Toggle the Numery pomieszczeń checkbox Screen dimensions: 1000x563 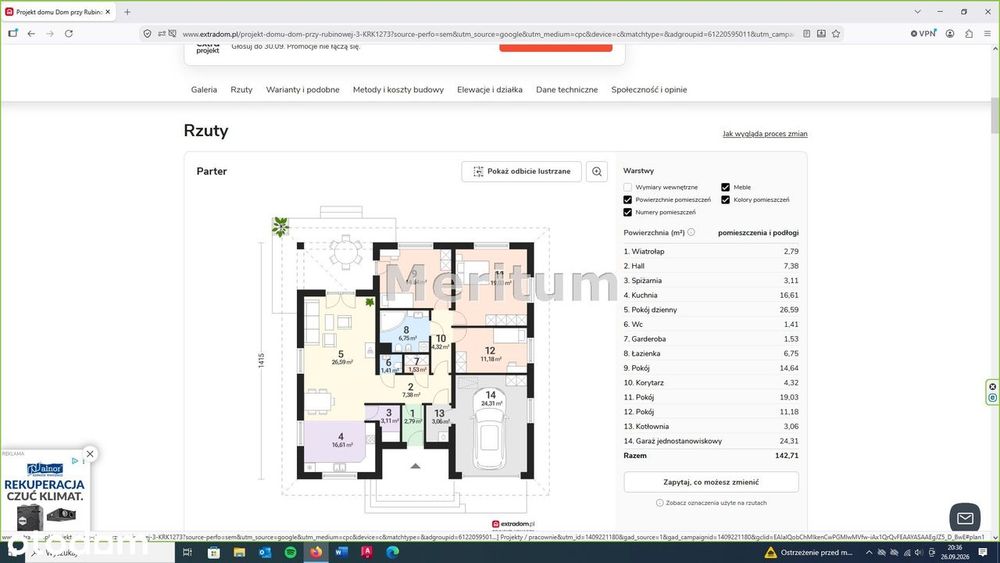point(628,212)
